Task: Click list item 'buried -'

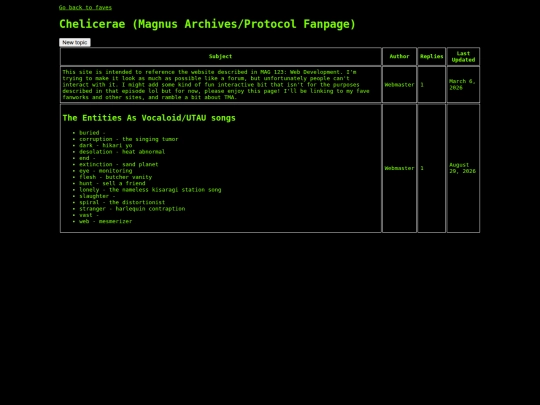Action: pyautogui.click(x=92, y=133)
